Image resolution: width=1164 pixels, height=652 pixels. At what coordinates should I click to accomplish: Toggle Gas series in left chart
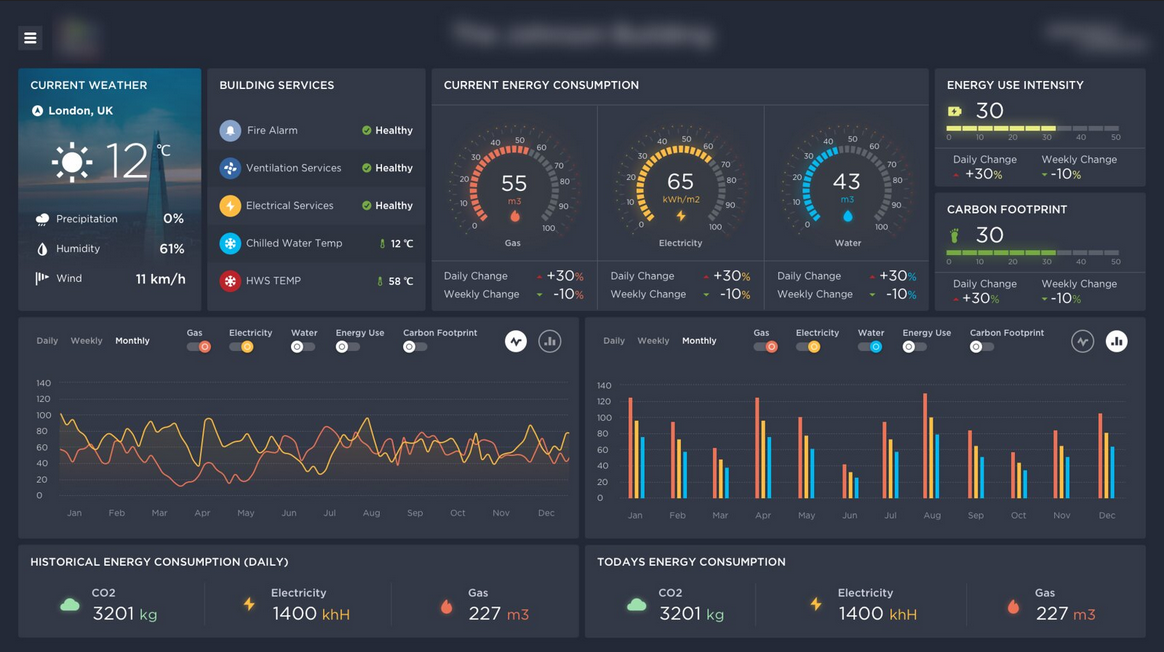[199, 347]
